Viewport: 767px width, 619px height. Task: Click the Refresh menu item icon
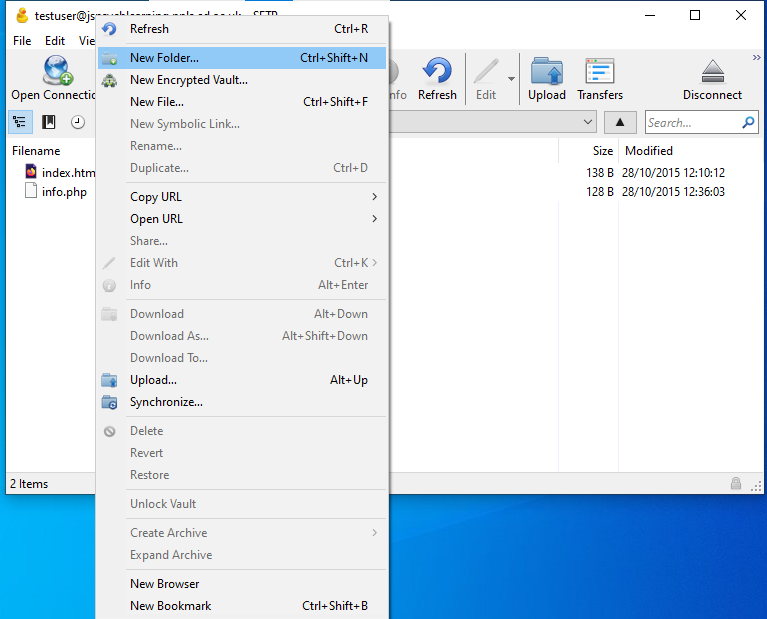pos(109,29)
